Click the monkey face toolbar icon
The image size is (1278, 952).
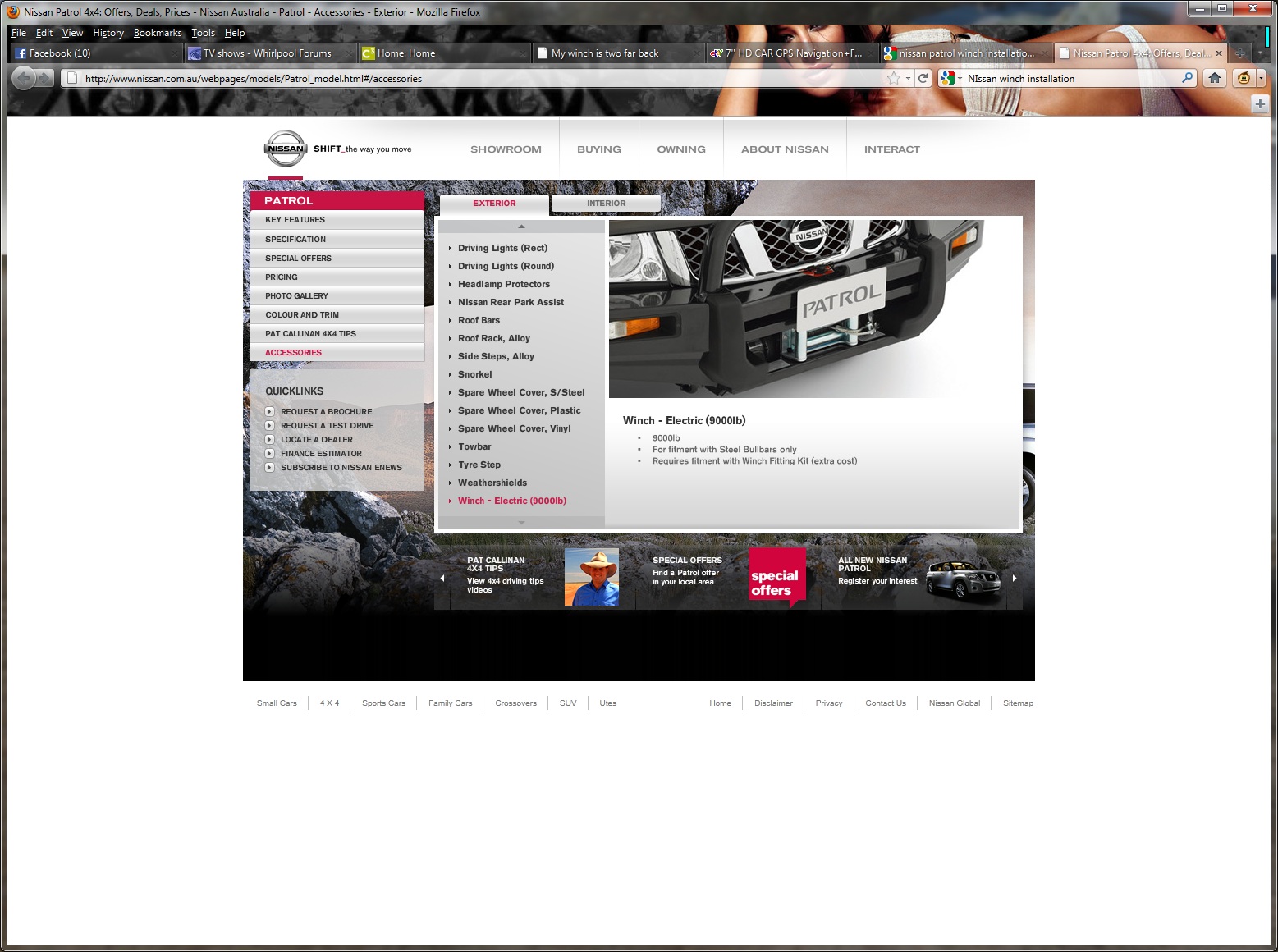pyautogui.click(x=1244, y=78)
